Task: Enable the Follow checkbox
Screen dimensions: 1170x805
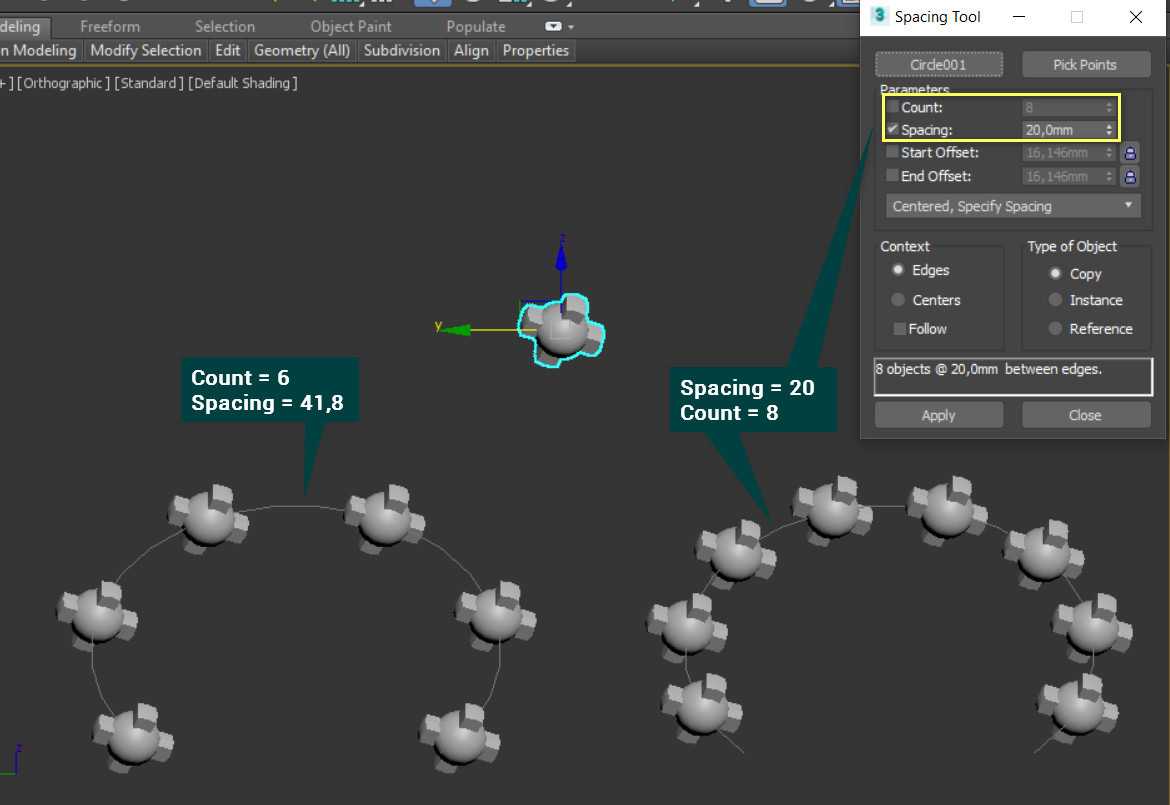Action: [900, 329]
